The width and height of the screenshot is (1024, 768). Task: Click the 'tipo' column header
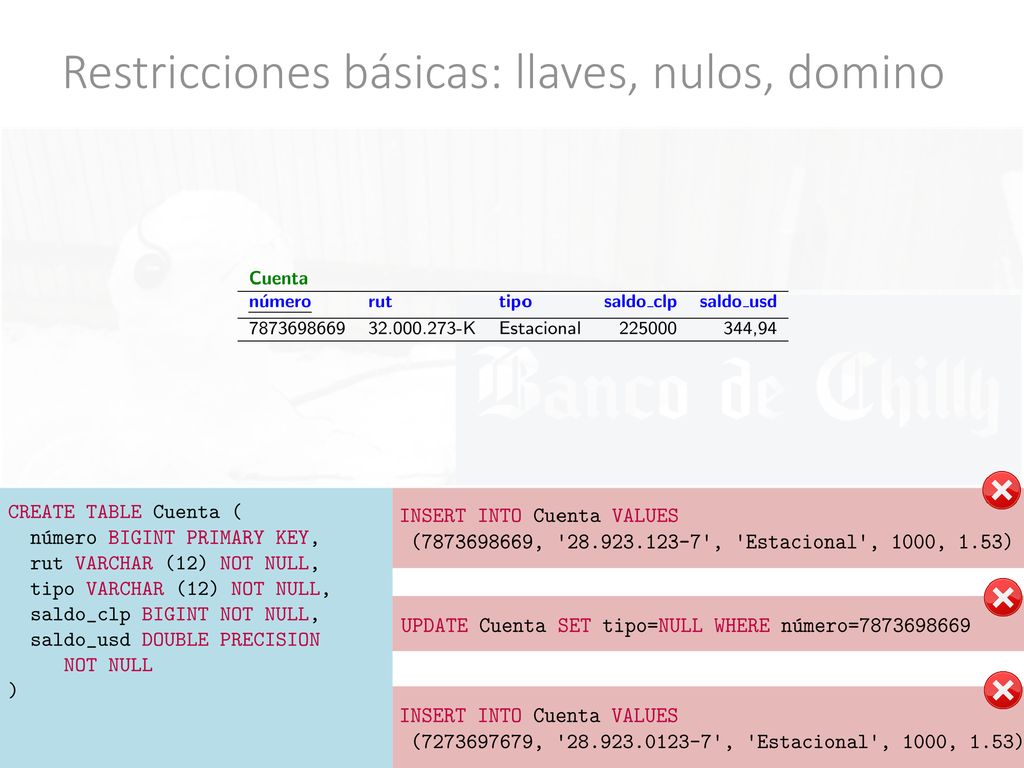pos(515,302)
